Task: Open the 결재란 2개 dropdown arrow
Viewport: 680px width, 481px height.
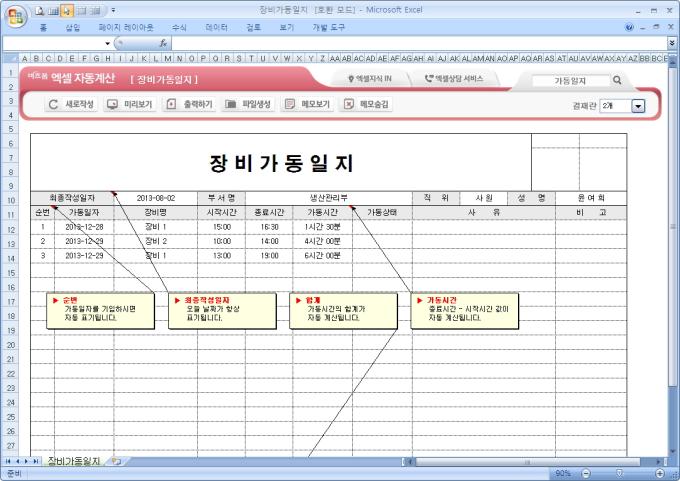Action: click(x=638, y=106)
